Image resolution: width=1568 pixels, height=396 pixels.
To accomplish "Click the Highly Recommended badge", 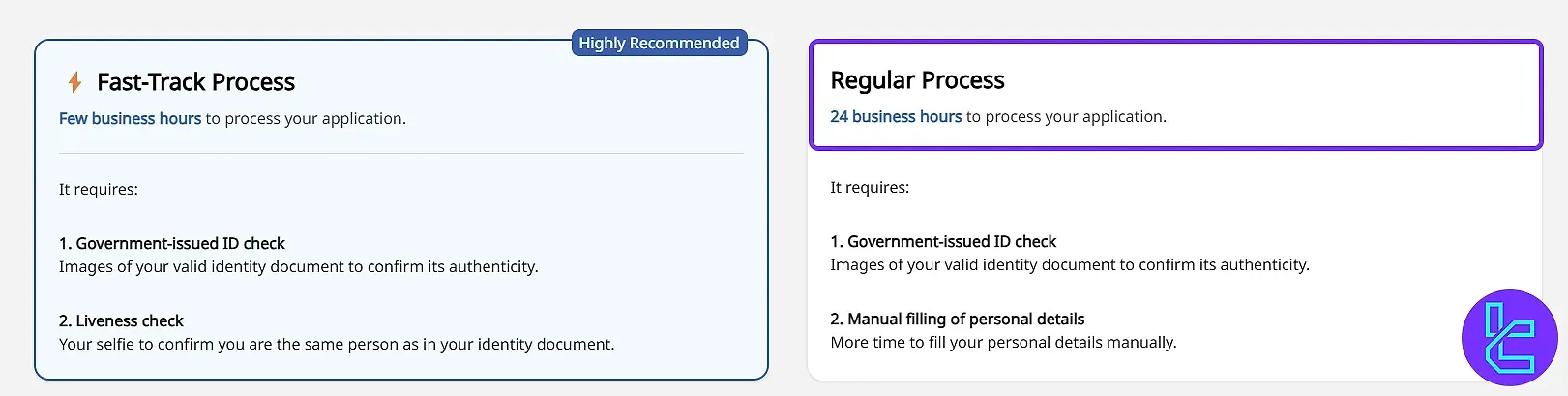I will [659, 43].
